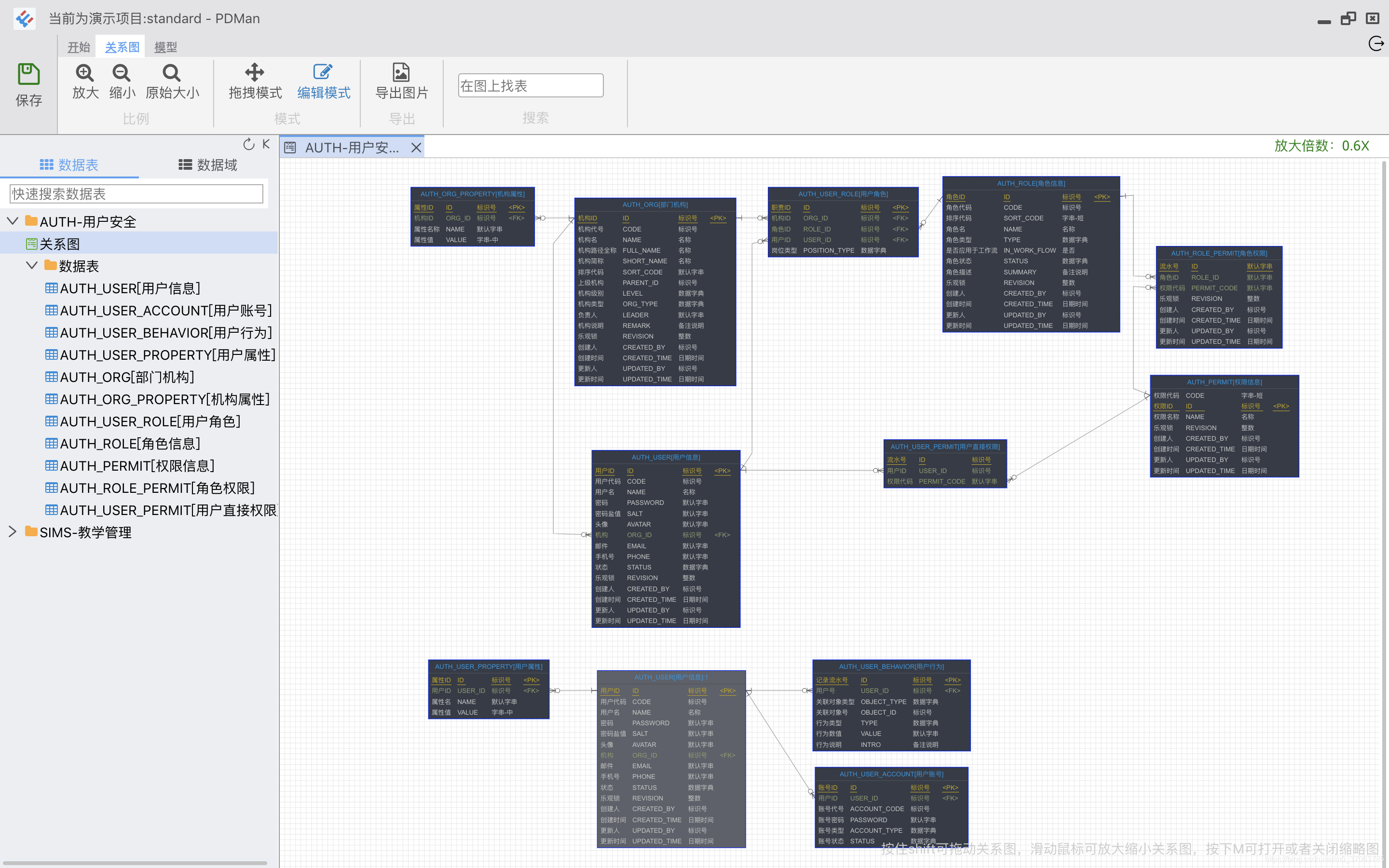Screen dimensions: 1389x868
Task: Select AUTH_USER_PERMIT[用户直接权限] entity in diagram
Action: [x=945, y=464]
